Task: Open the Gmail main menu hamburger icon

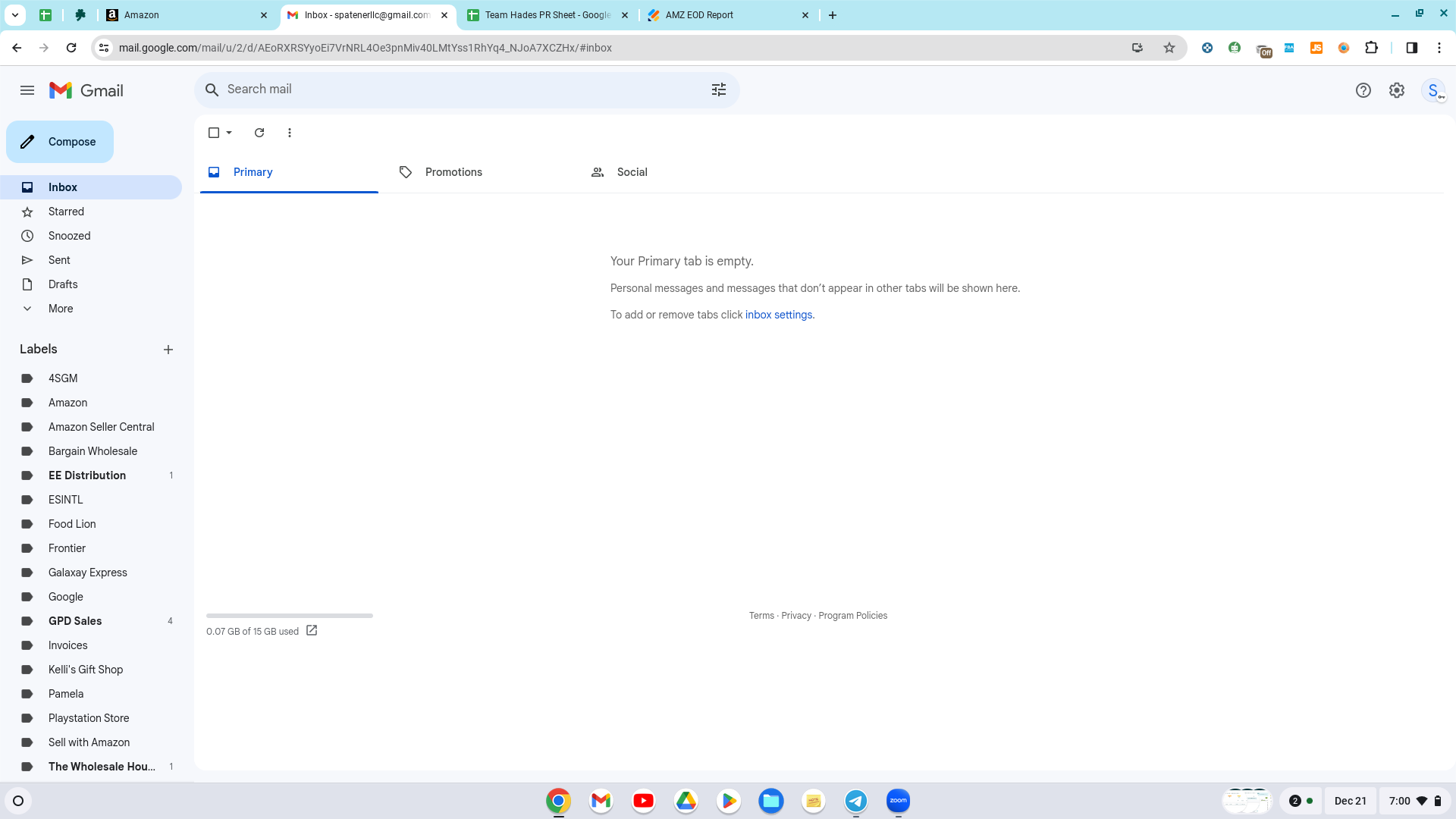Action: pyautogui.click(x=27, y=90)
